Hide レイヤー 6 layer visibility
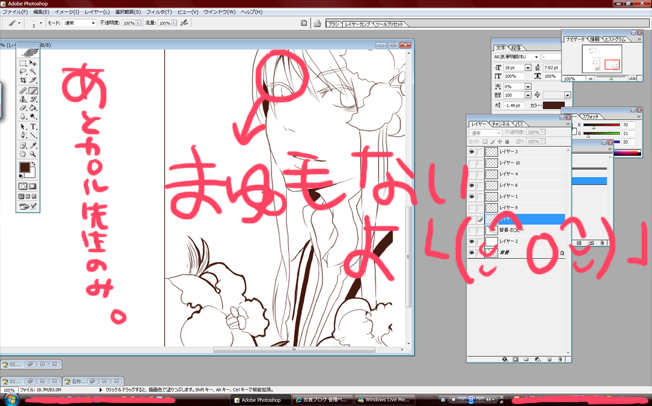Screen dimensions: 652x406 click(x=472, y=185)
